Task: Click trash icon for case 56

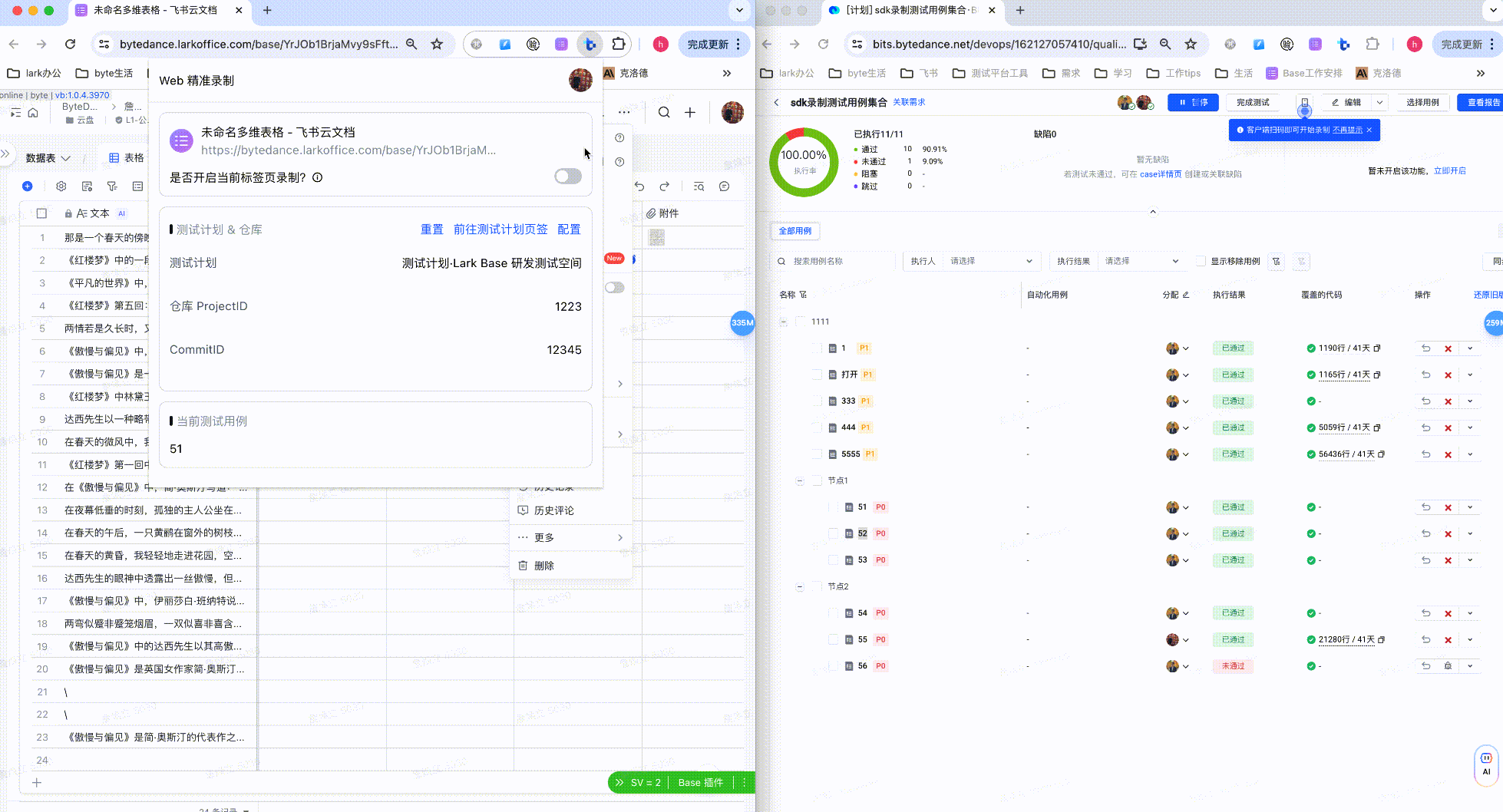Action: pos(1448,666)
